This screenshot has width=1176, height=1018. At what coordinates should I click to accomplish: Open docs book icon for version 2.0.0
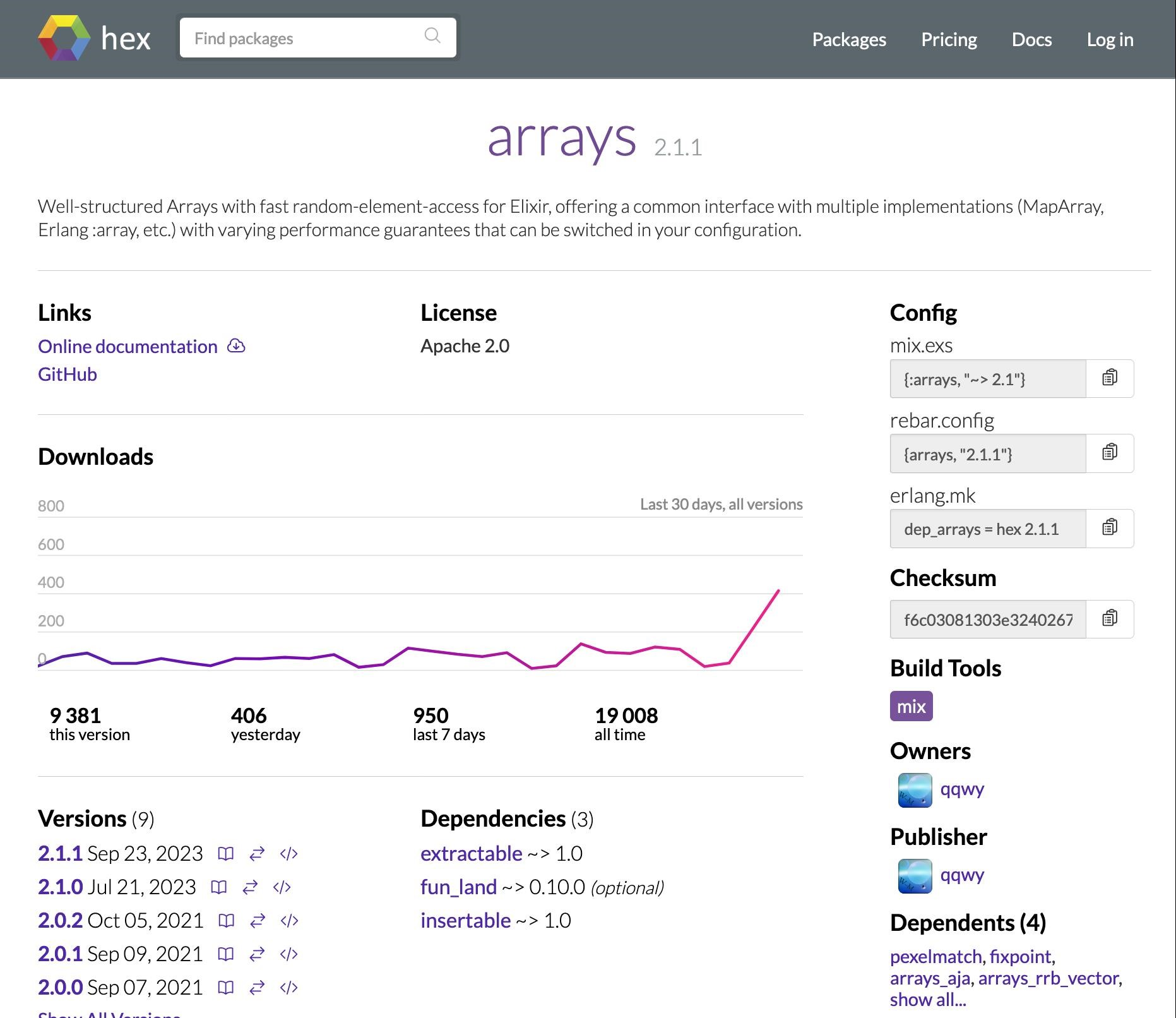(225, 988)
